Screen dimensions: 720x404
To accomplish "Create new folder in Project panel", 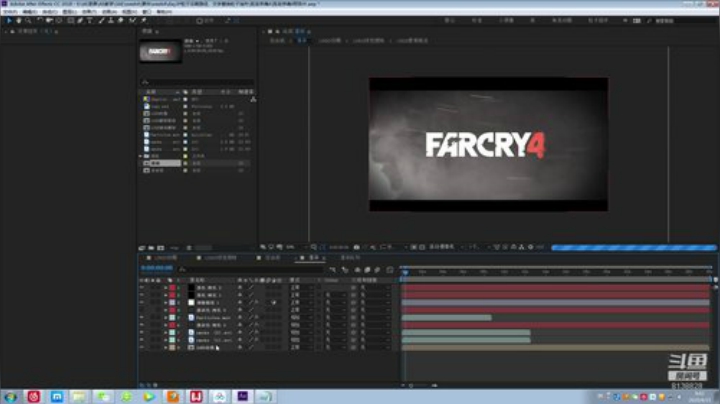I will (x=151, y=248).
